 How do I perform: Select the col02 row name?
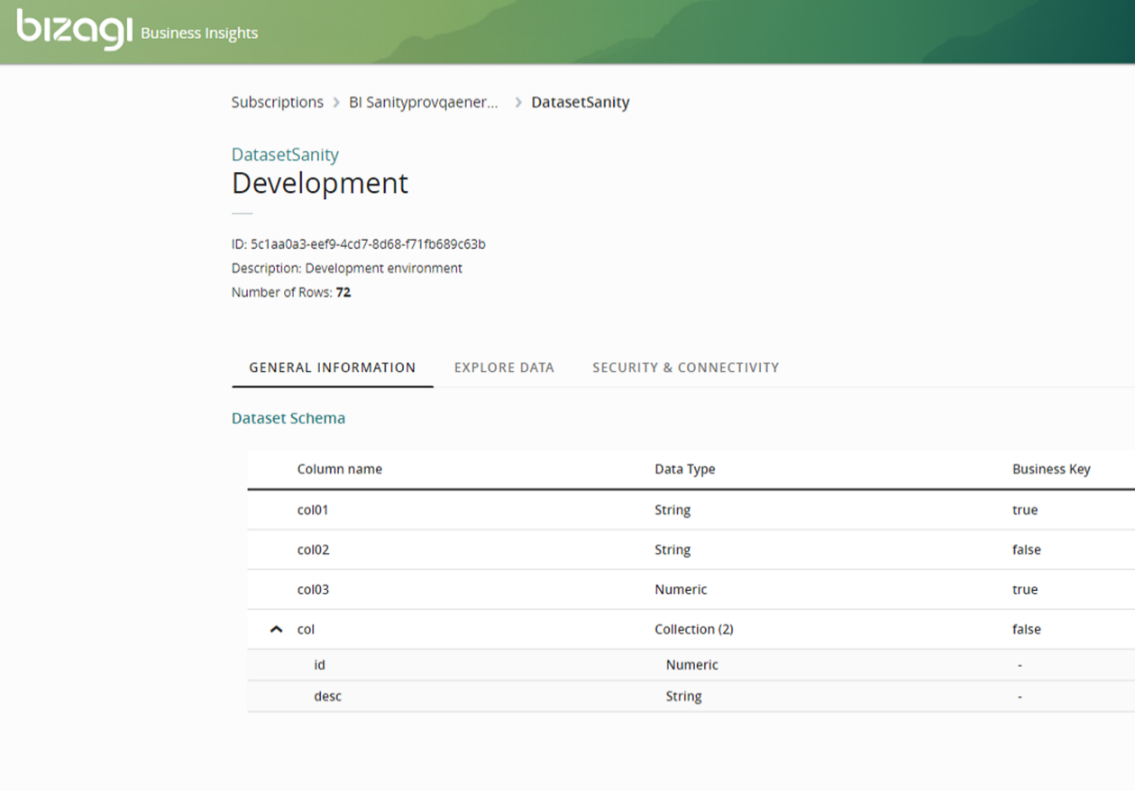pyautogui.click(x=313, y=549)
